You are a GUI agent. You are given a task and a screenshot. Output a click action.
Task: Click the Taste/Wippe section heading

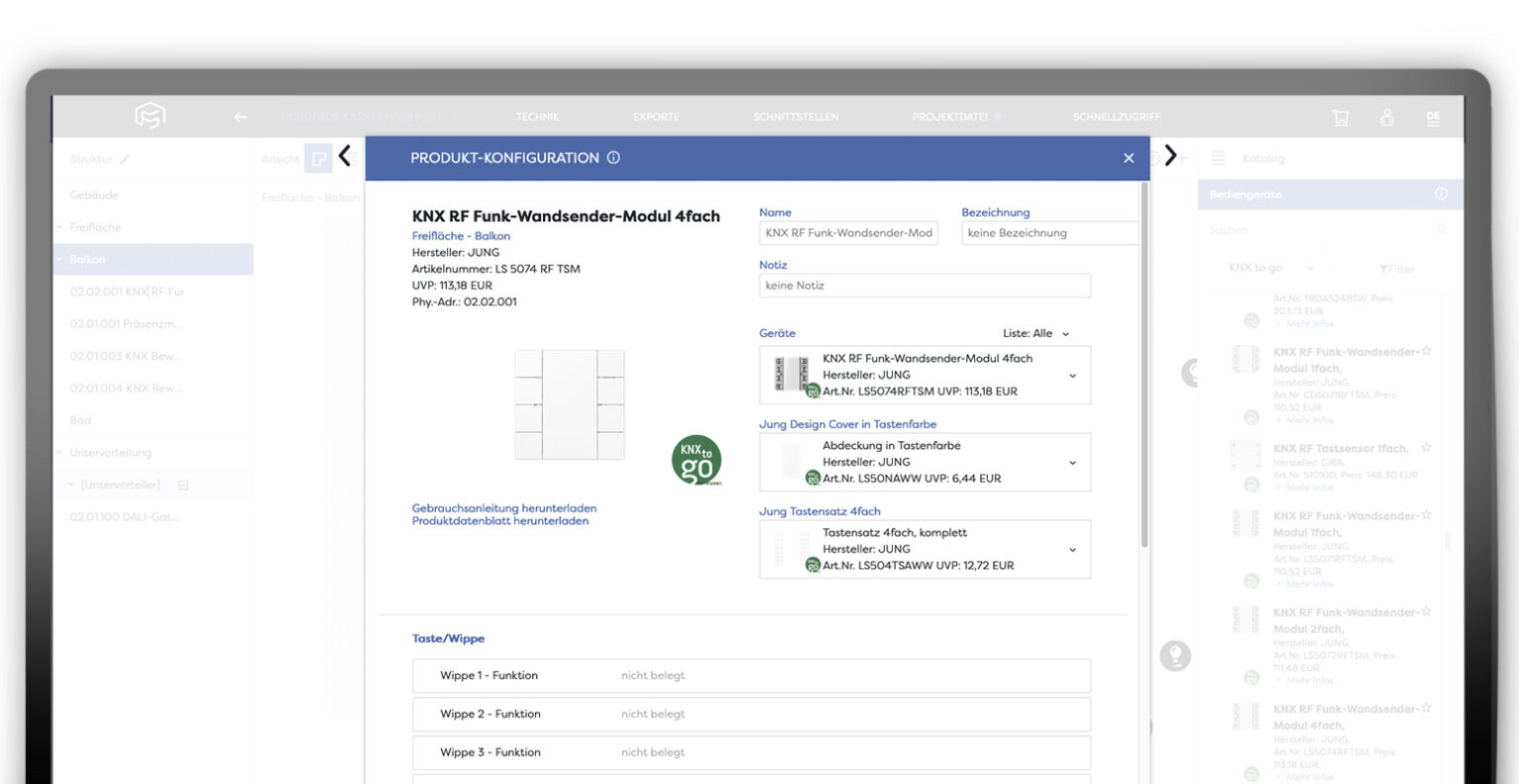pyautogui.click(x=448, y=639)
